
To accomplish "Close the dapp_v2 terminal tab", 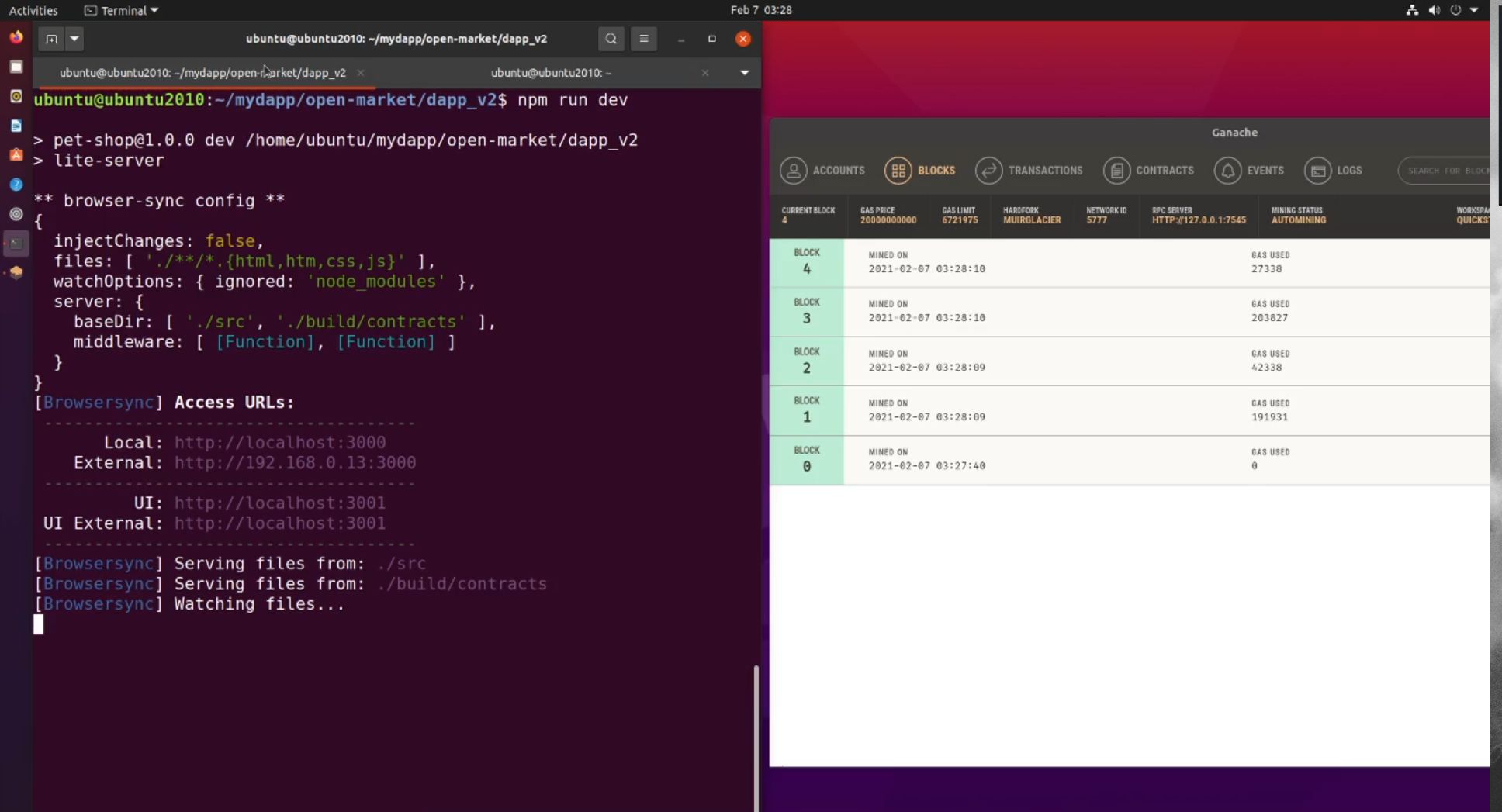I will coord(361,73).
